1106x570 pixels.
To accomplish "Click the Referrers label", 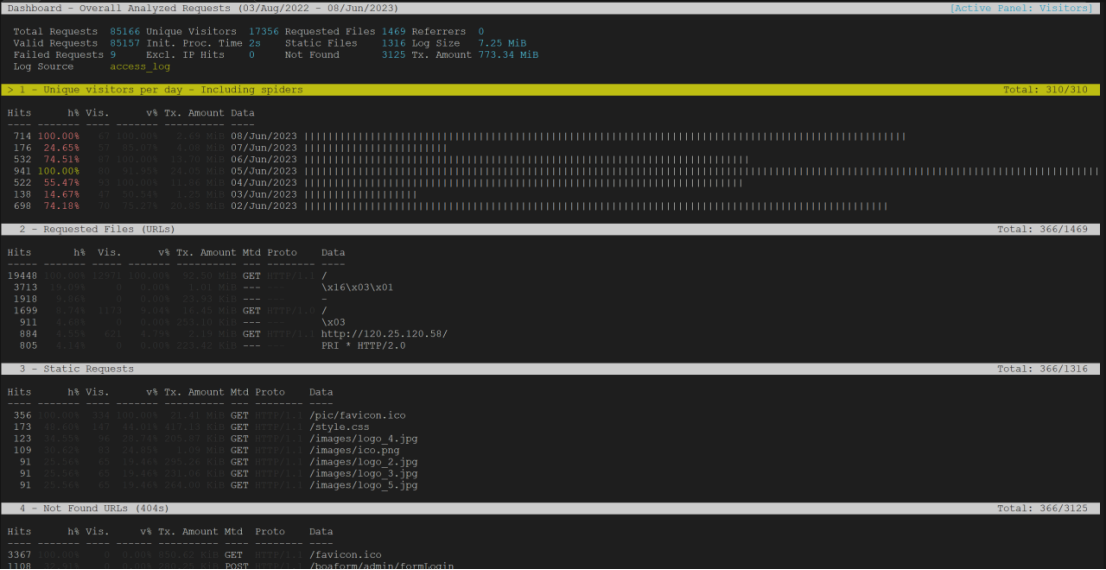I will pyautogui.click(x=439, y=32).
